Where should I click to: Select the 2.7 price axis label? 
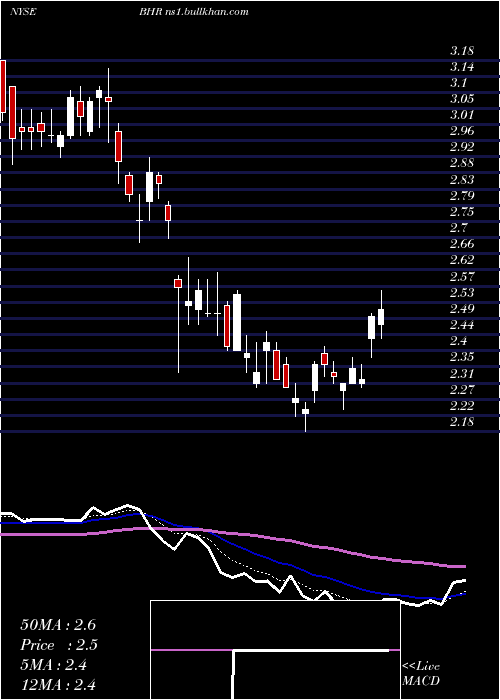tap(458, 228)
